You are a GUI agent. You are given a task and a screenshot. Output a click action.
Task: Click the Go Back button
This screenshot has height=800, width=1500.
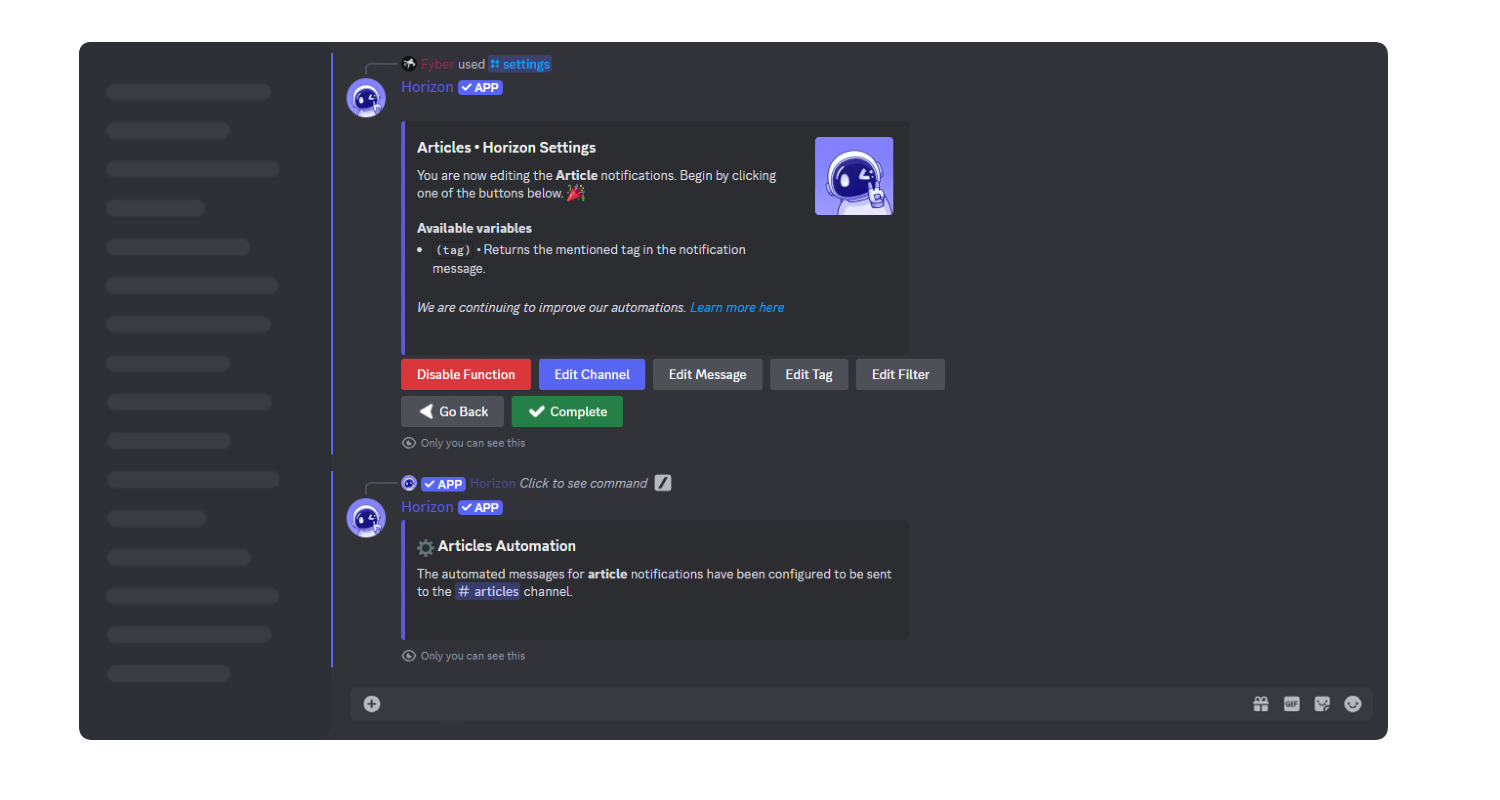click(x=452, y=411)
